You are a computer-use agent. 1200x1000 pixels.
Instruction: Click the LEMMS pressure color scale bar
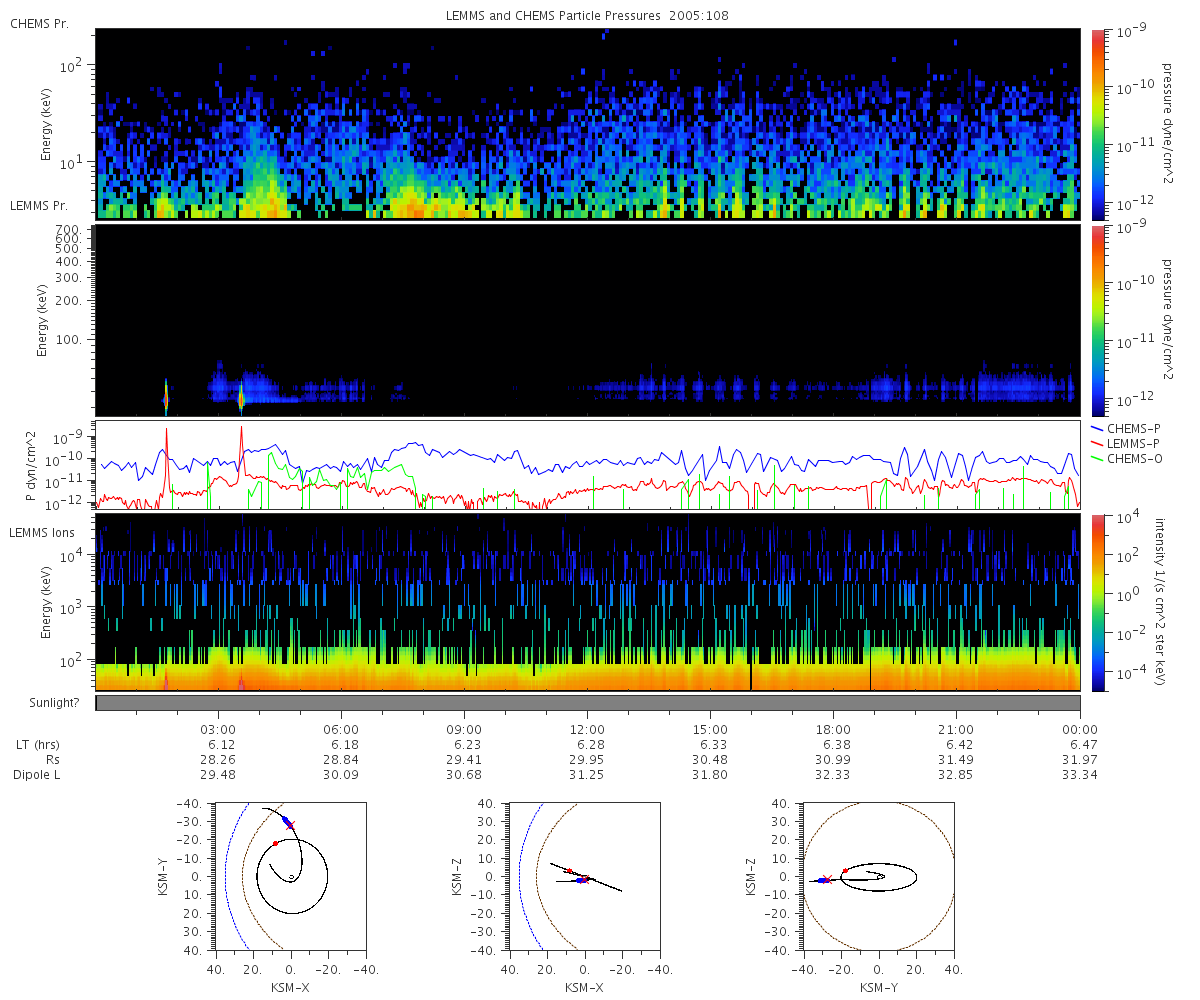coord(1098,320)
